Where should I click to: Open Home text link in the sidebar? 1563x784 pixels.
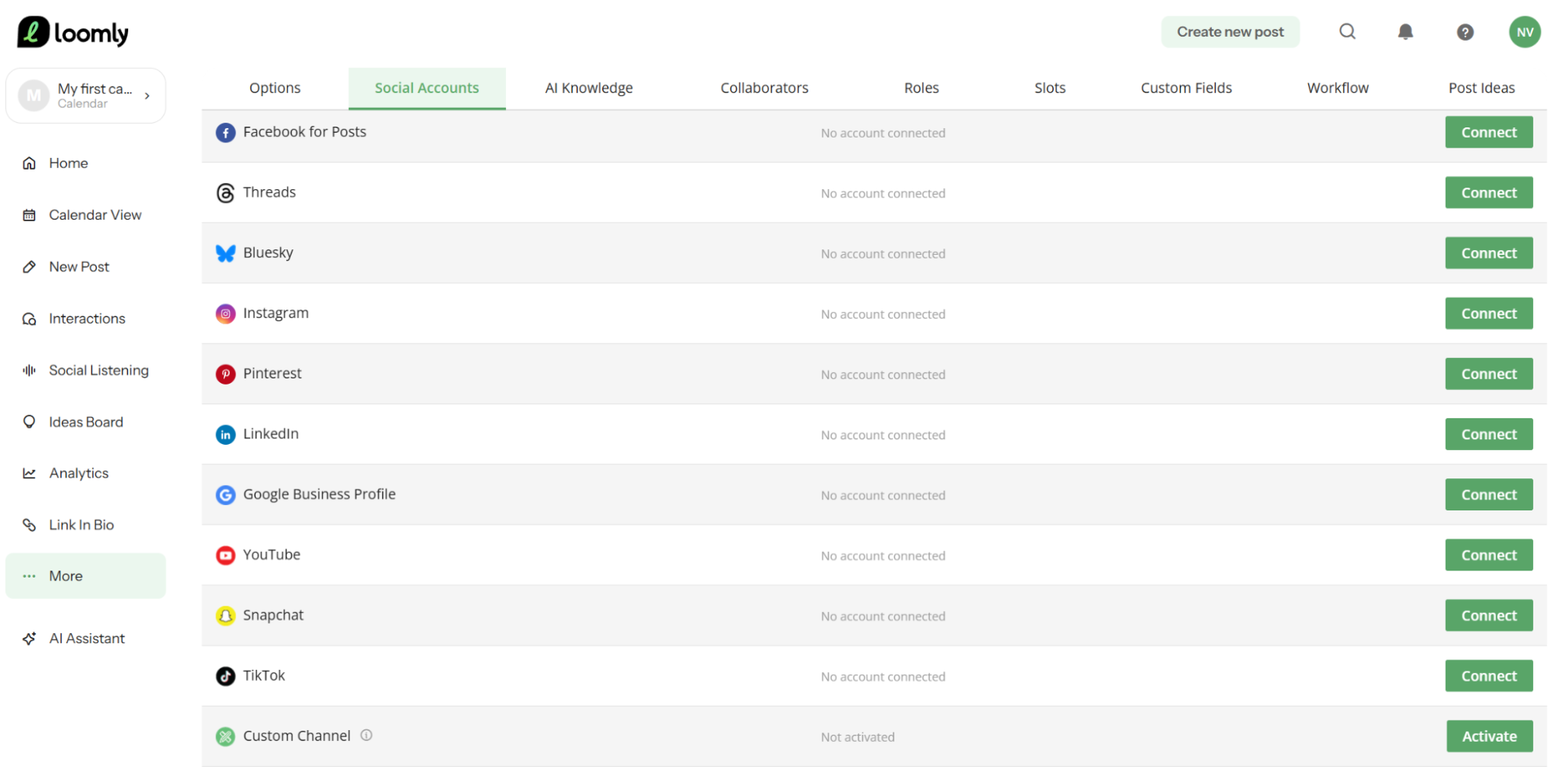69,163
